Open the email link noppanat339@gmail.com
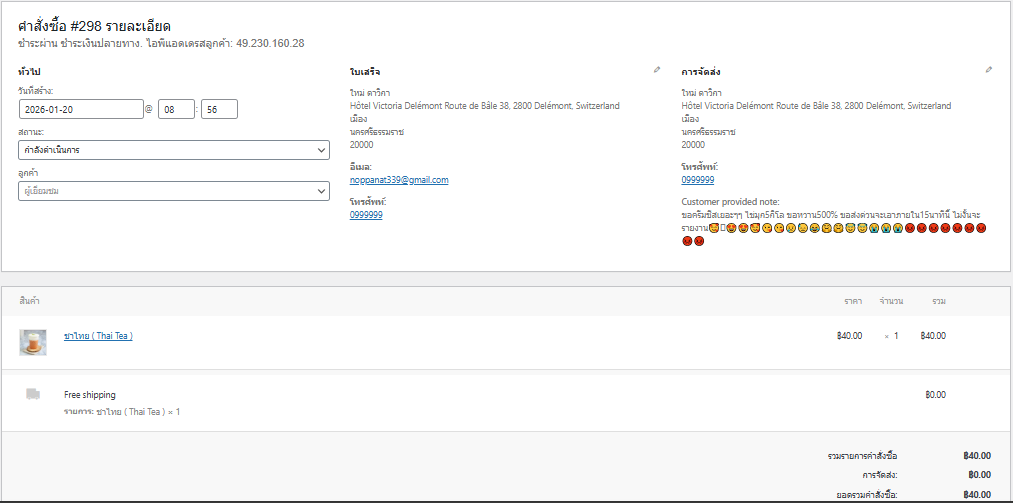Viewport: 1013px width, 503px height. (x=399, y=180)
